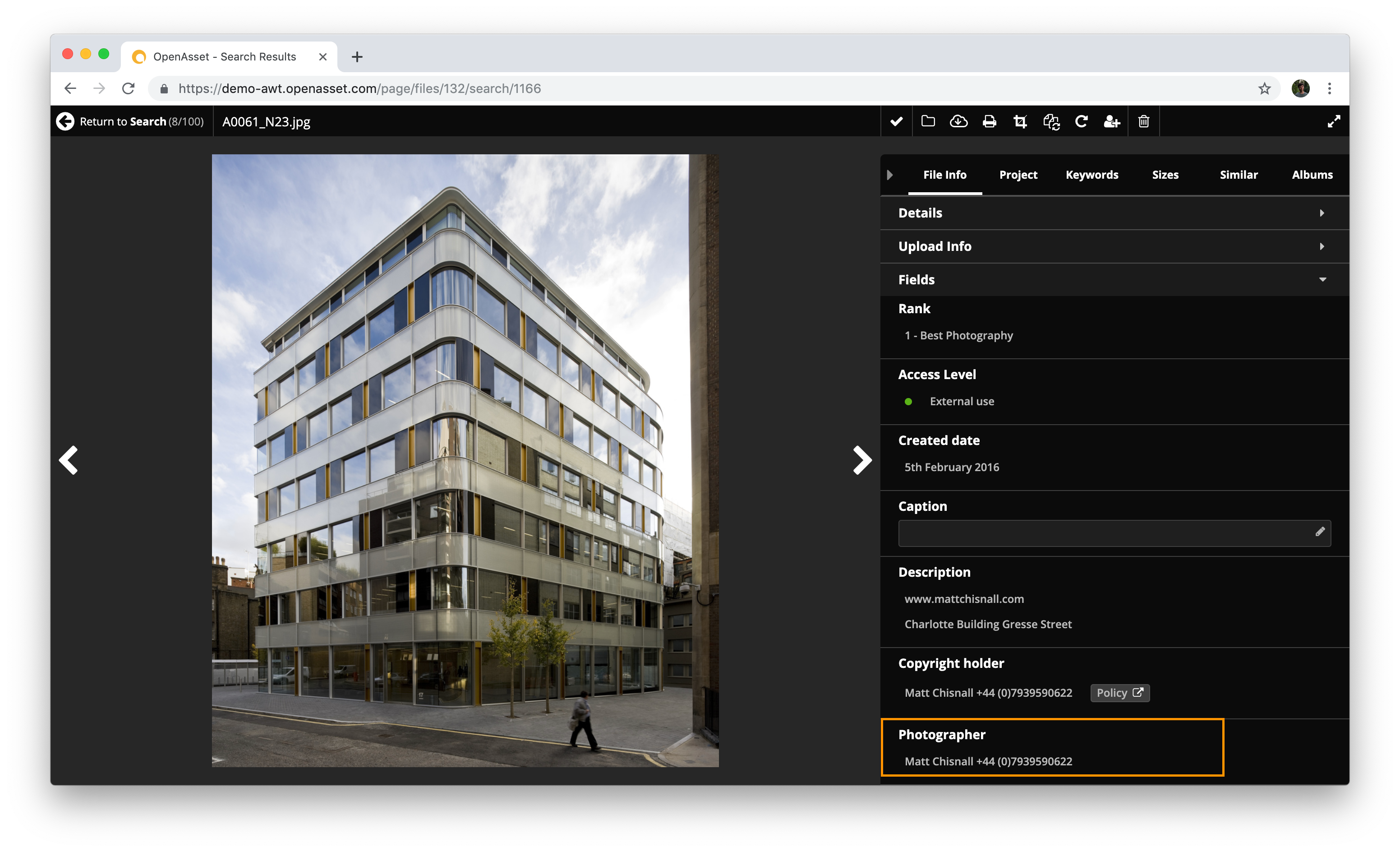Select the crop tool icon
Screen dimensions: 1400x852
click(x=1020, y=122)
